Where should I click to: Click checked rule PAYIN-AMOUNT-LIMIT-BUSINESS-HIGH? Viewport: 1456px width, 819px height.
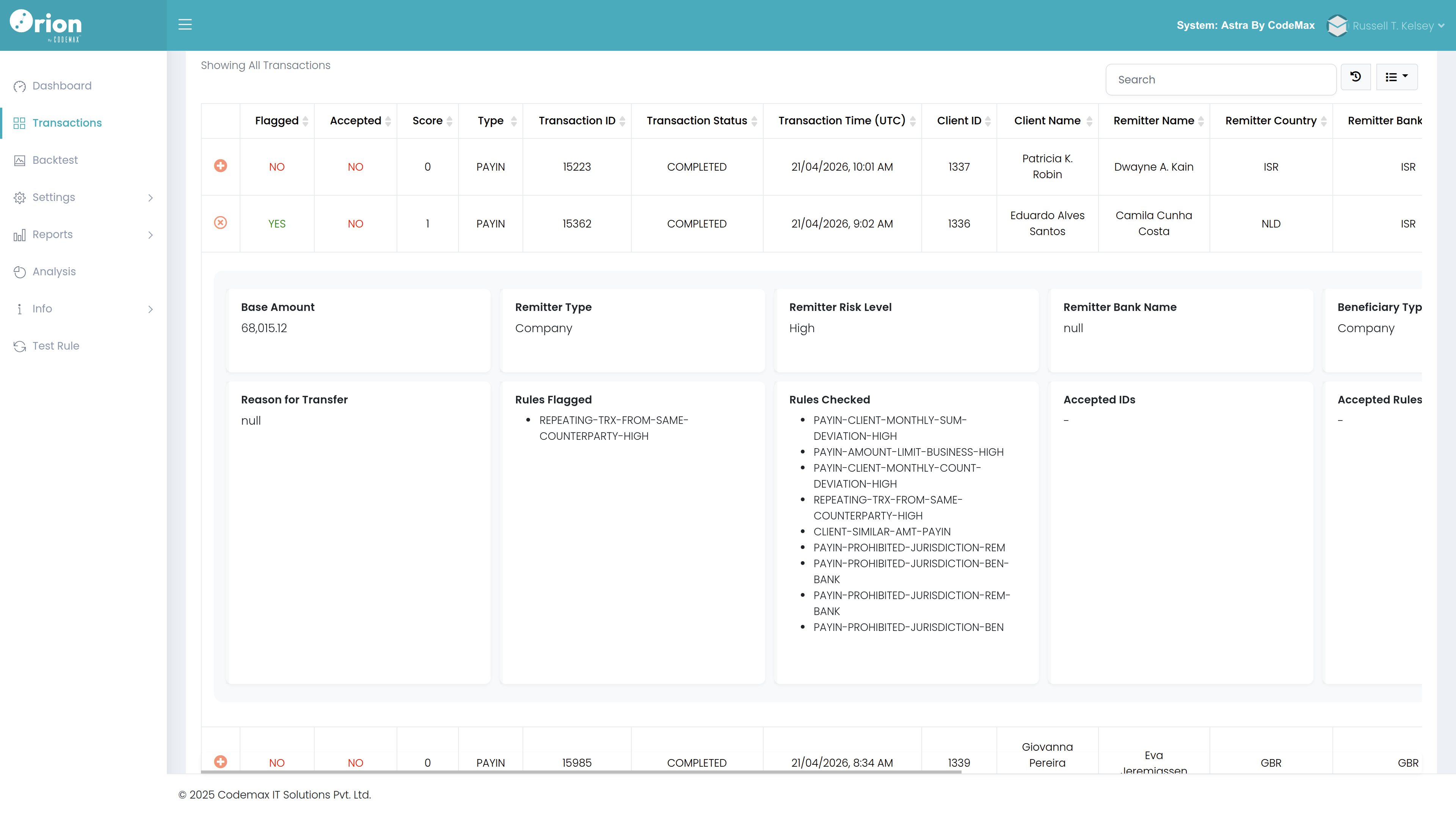pyautogui.click(x=908, y=452)
